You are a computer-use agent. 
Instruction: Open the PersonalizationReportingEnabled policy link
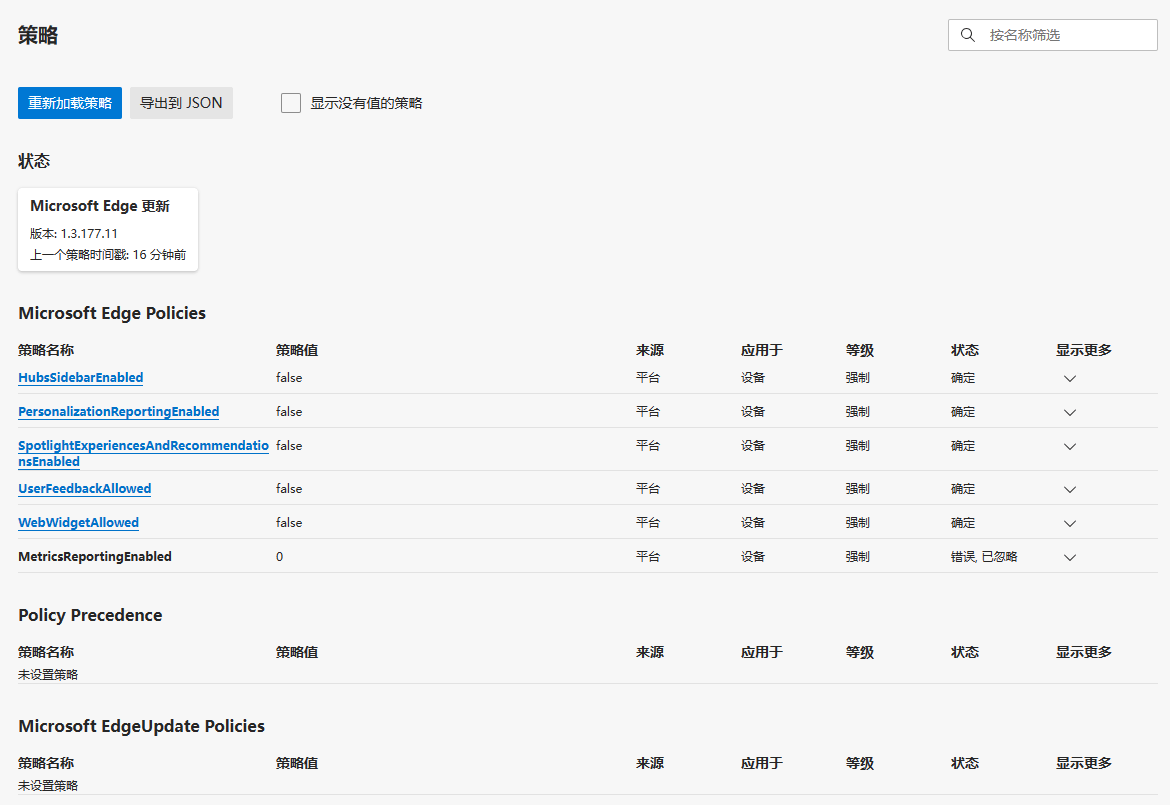click(x=119, y=412)
